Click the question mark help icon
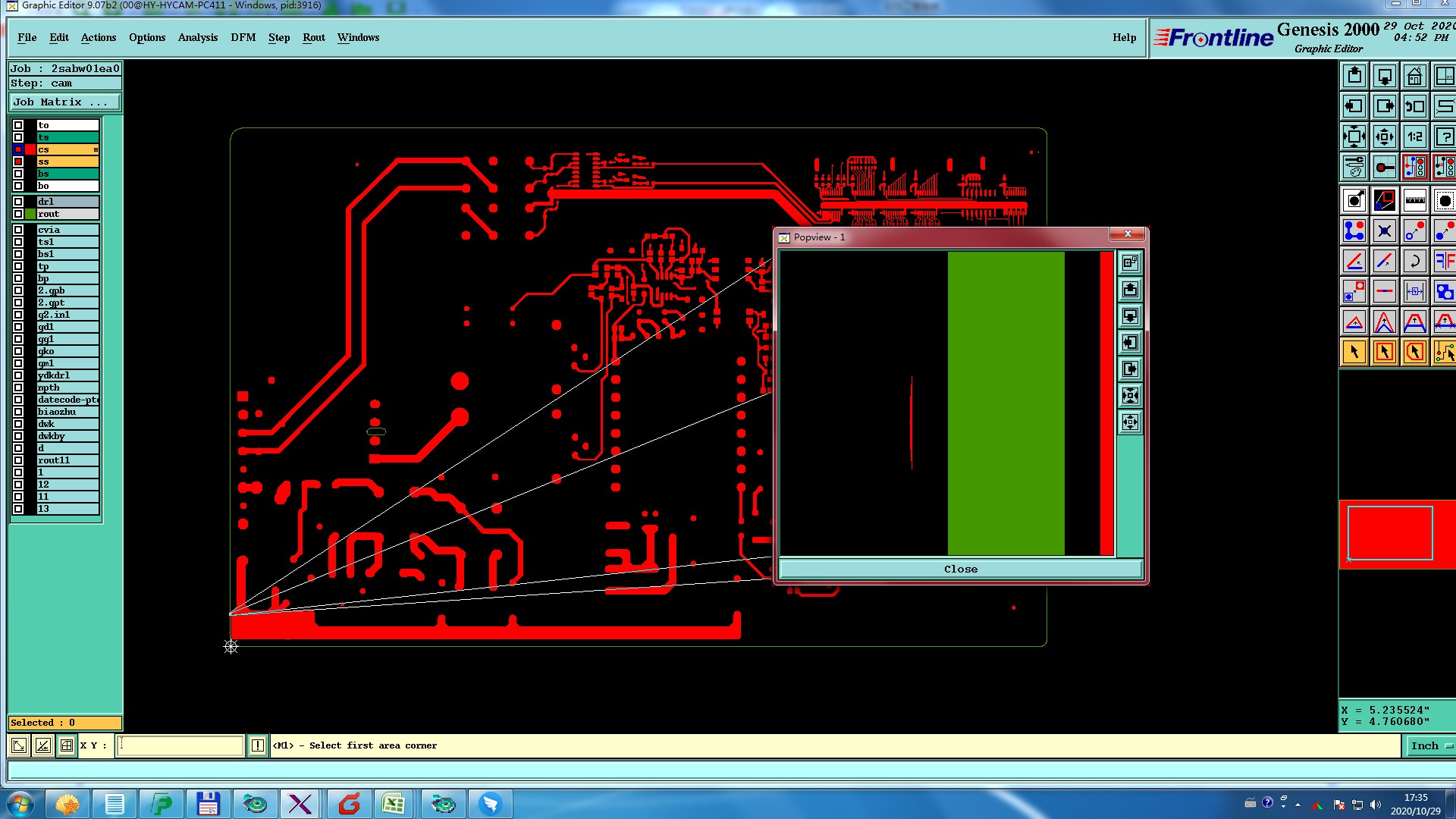This screenshot has height=819, width=1456. [x=1444, y=136]
